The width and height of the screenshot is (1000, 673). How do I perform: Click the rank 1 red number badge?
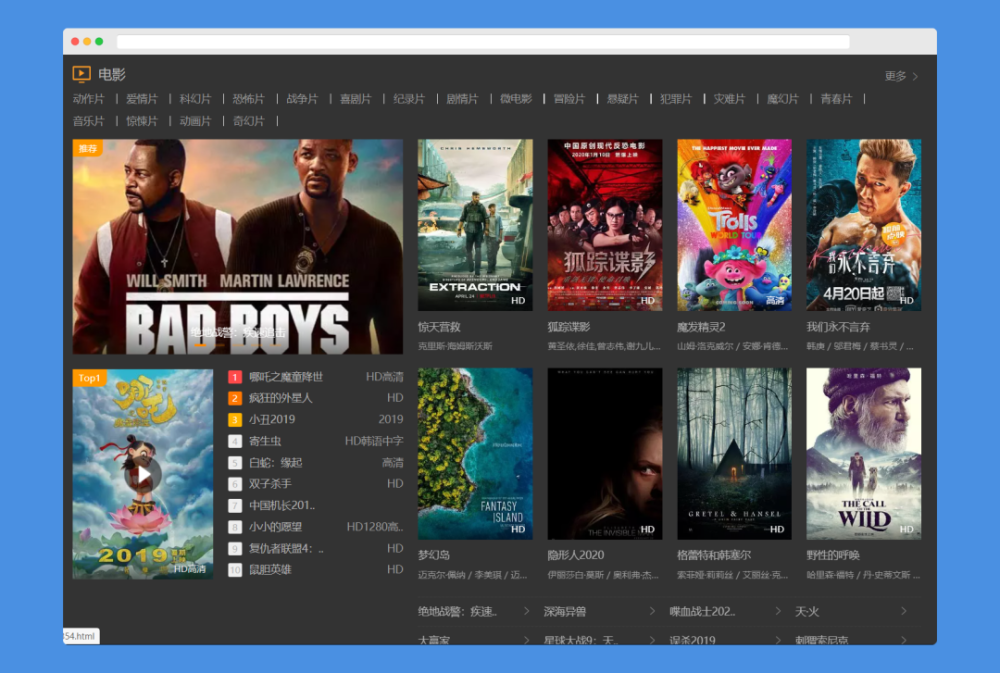coord(235,377)
